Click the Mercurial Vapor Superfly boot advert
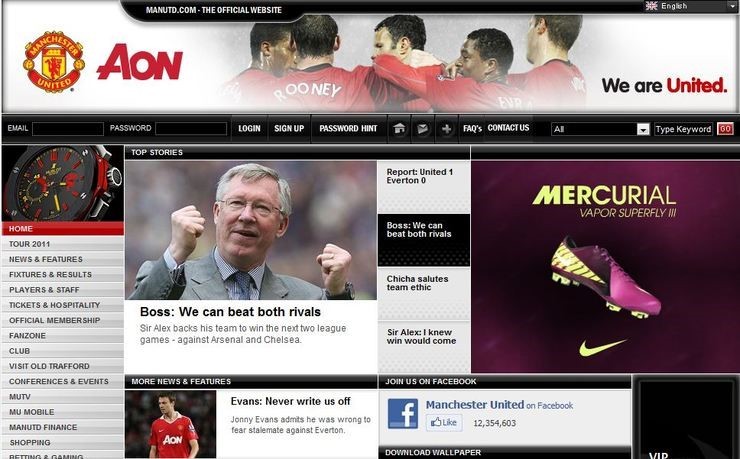 pos(605,267)
